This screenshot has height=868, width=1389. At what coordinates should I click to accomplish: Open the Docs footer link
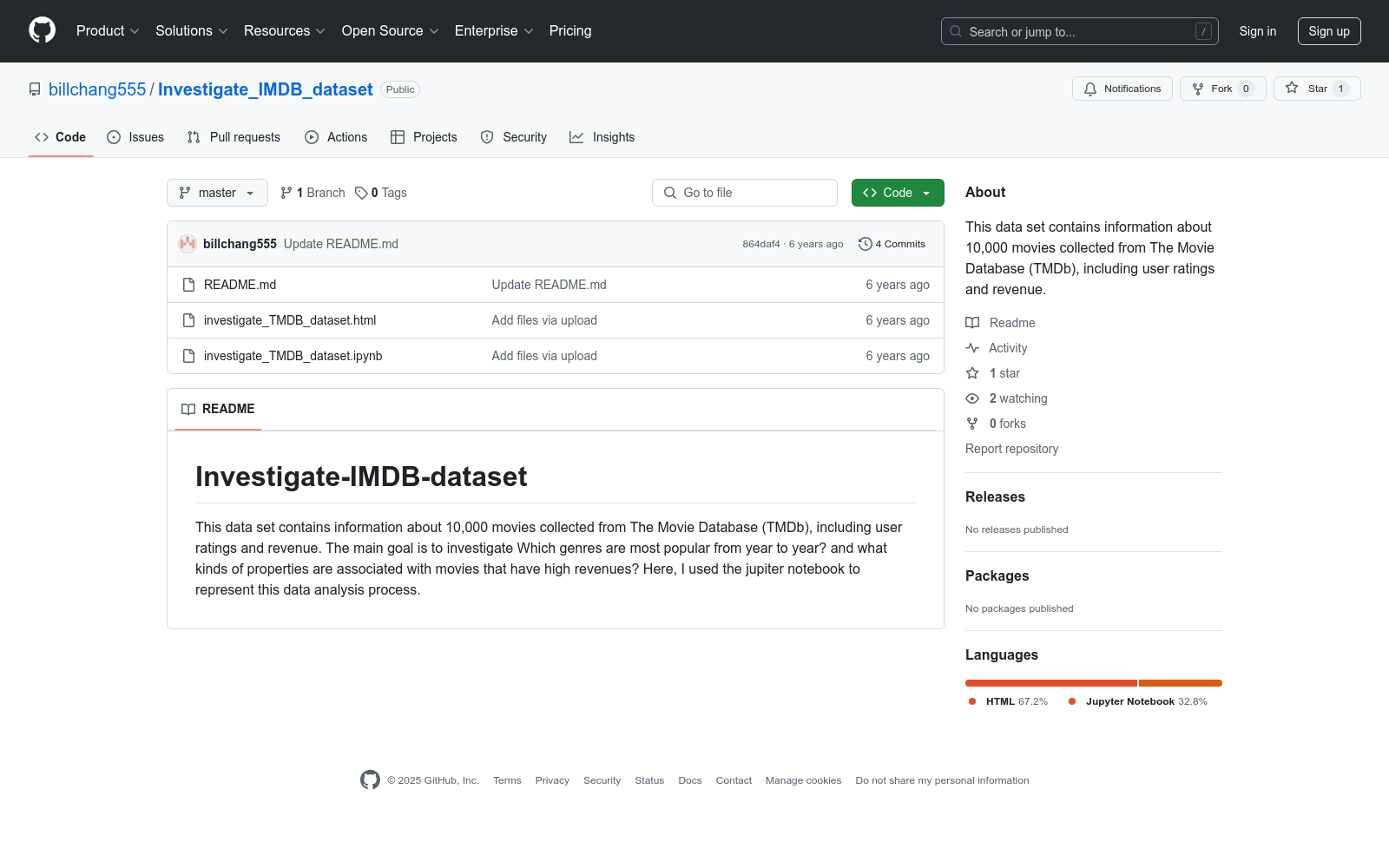pos(690,780)
